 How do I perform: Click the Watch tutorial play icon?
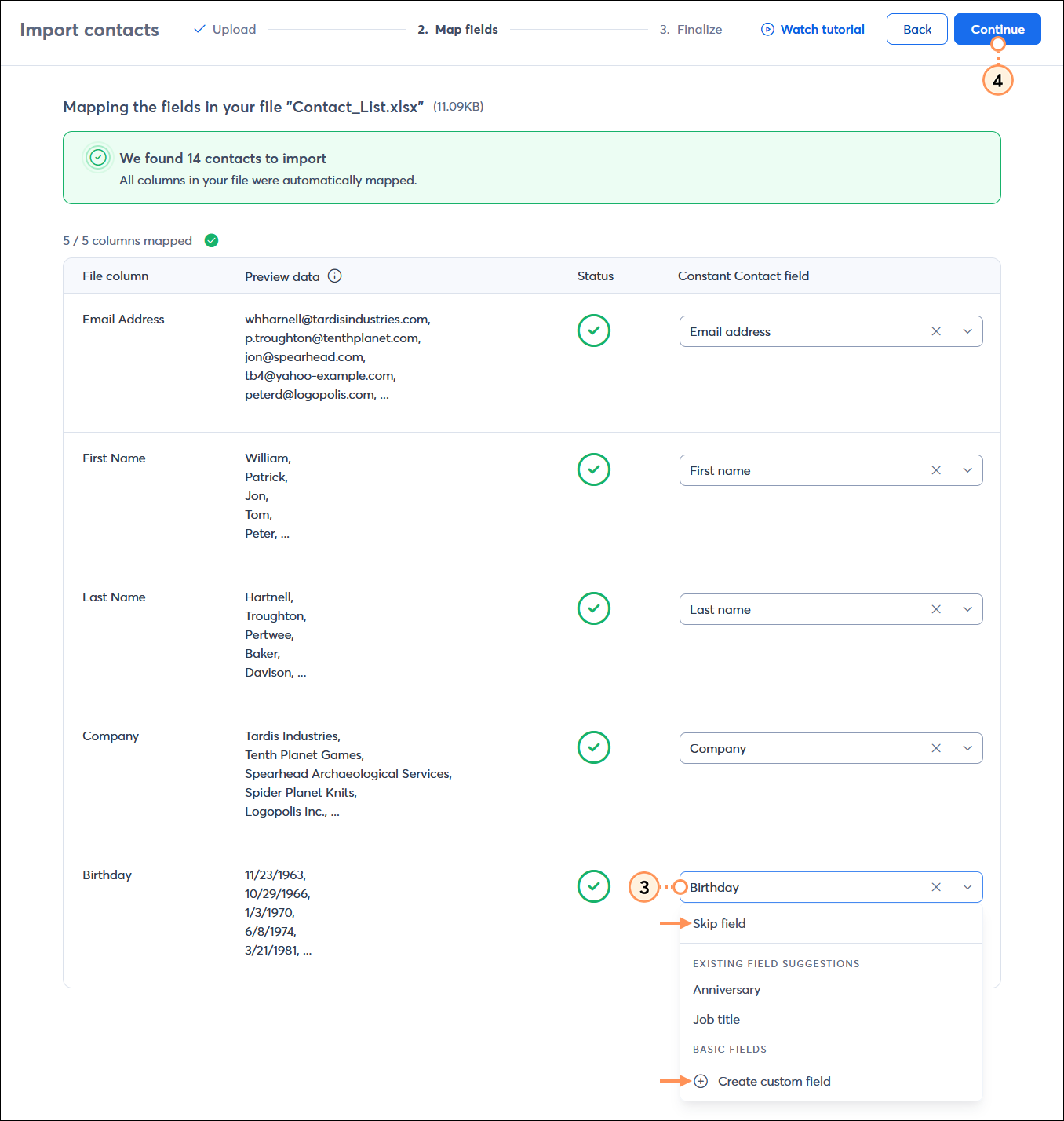point(766,29)
